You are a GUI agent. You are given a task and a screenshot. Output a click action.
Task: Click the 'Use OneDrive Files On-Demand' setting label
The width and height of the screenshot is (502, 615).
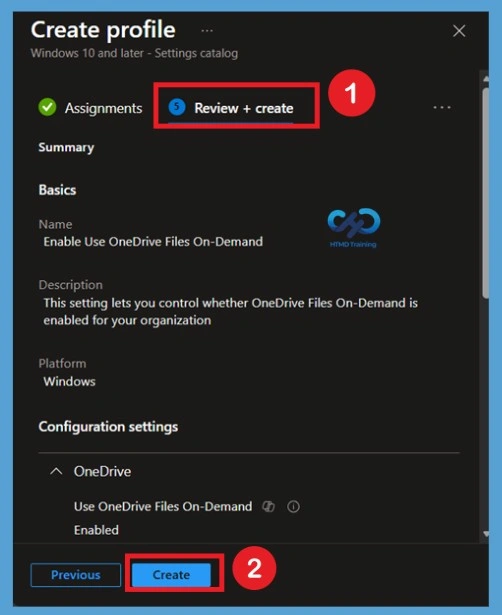point(163,506)
